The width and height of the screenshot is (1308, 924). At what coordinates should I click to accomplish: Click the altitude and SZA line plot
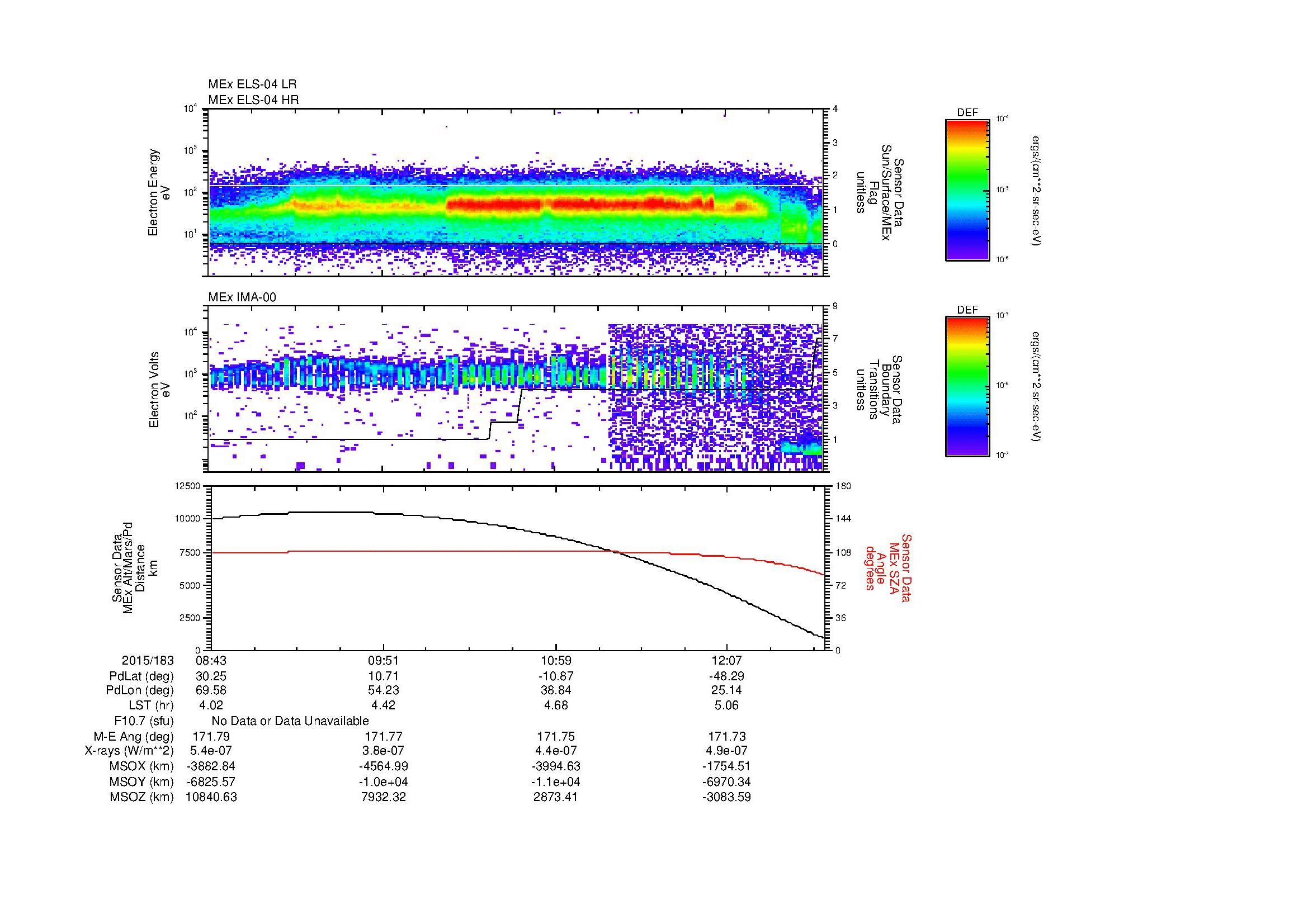(517, 567)
